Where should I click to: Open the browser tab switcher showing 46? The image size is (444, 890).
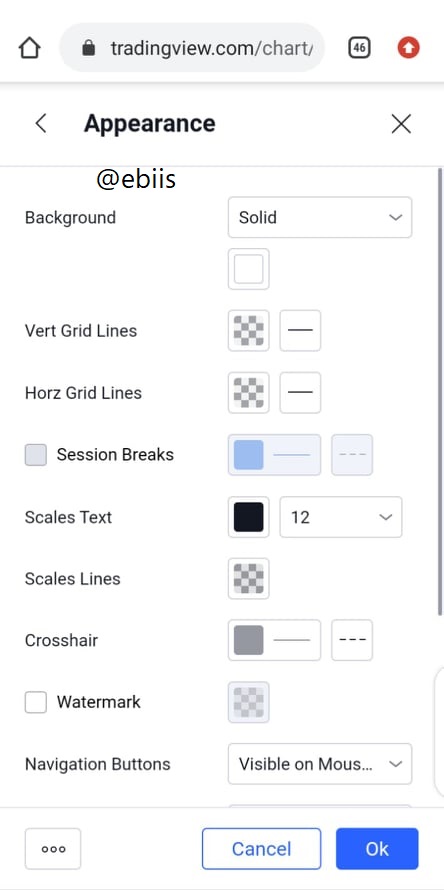point(359,48)
